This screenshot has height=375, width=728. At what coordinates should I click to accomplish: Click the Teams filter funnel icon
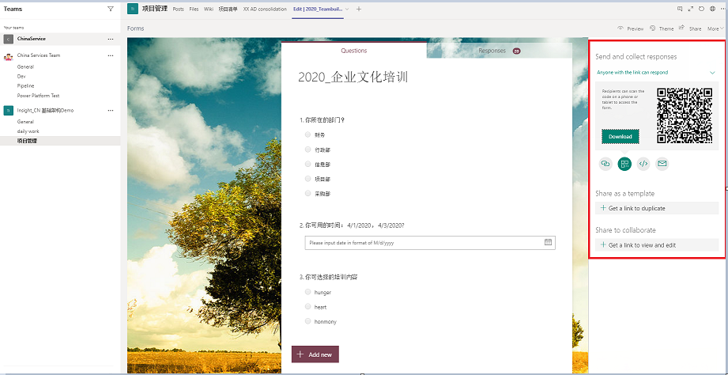[110, 9]
